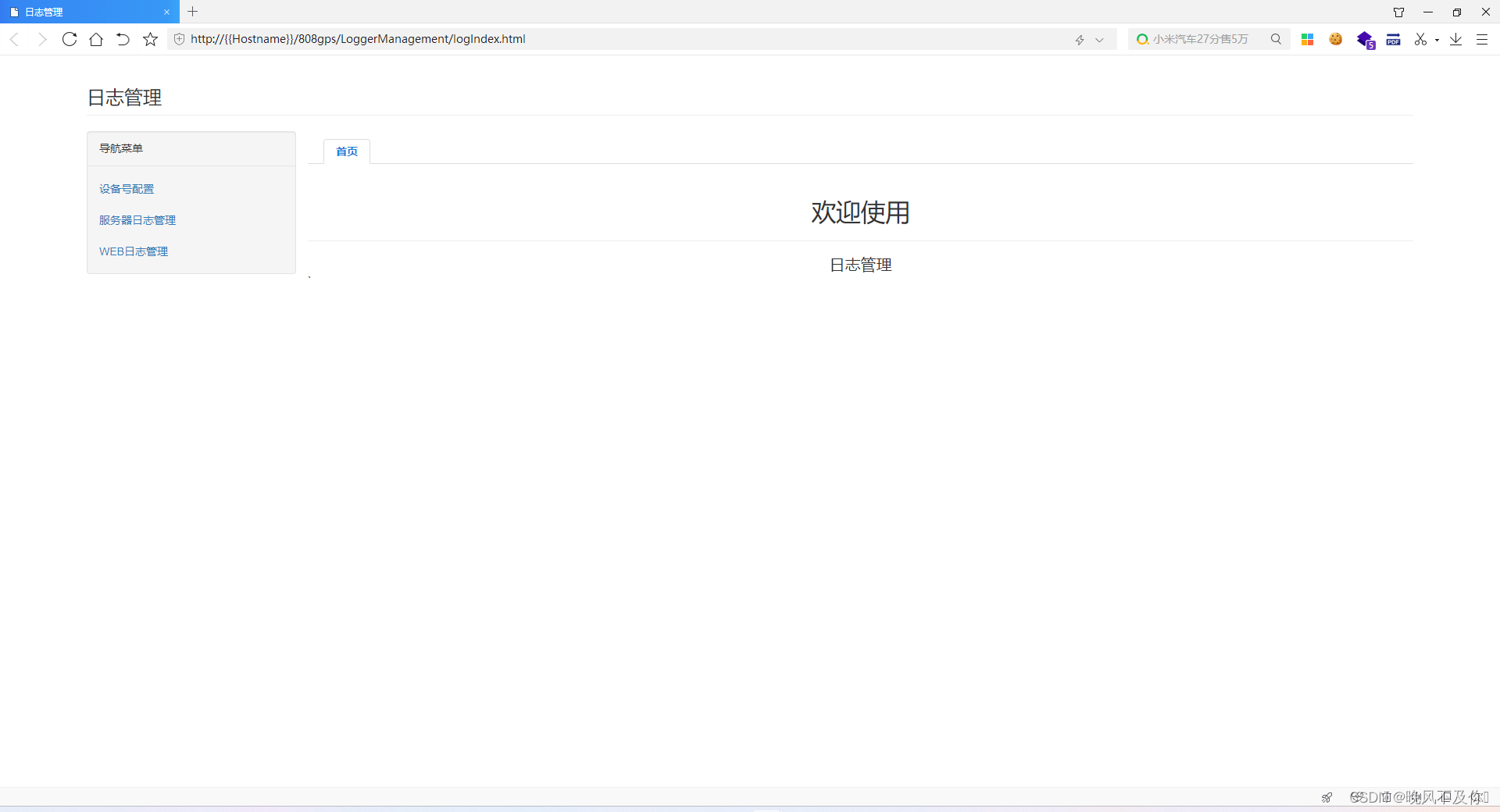Image resolution: width=1500 pixels, height=812 pixels.
Task: Open the 设备号配置 menu link
Action: point(127,189)
